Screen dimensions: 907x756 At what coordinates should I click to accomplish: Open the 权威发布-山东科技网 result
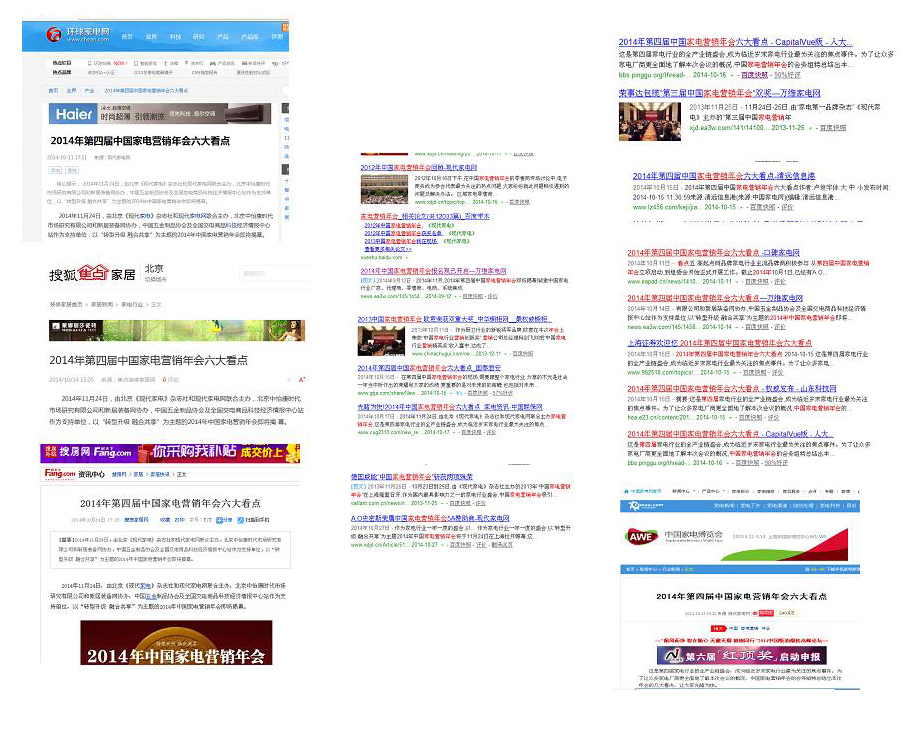pos(732,389)
